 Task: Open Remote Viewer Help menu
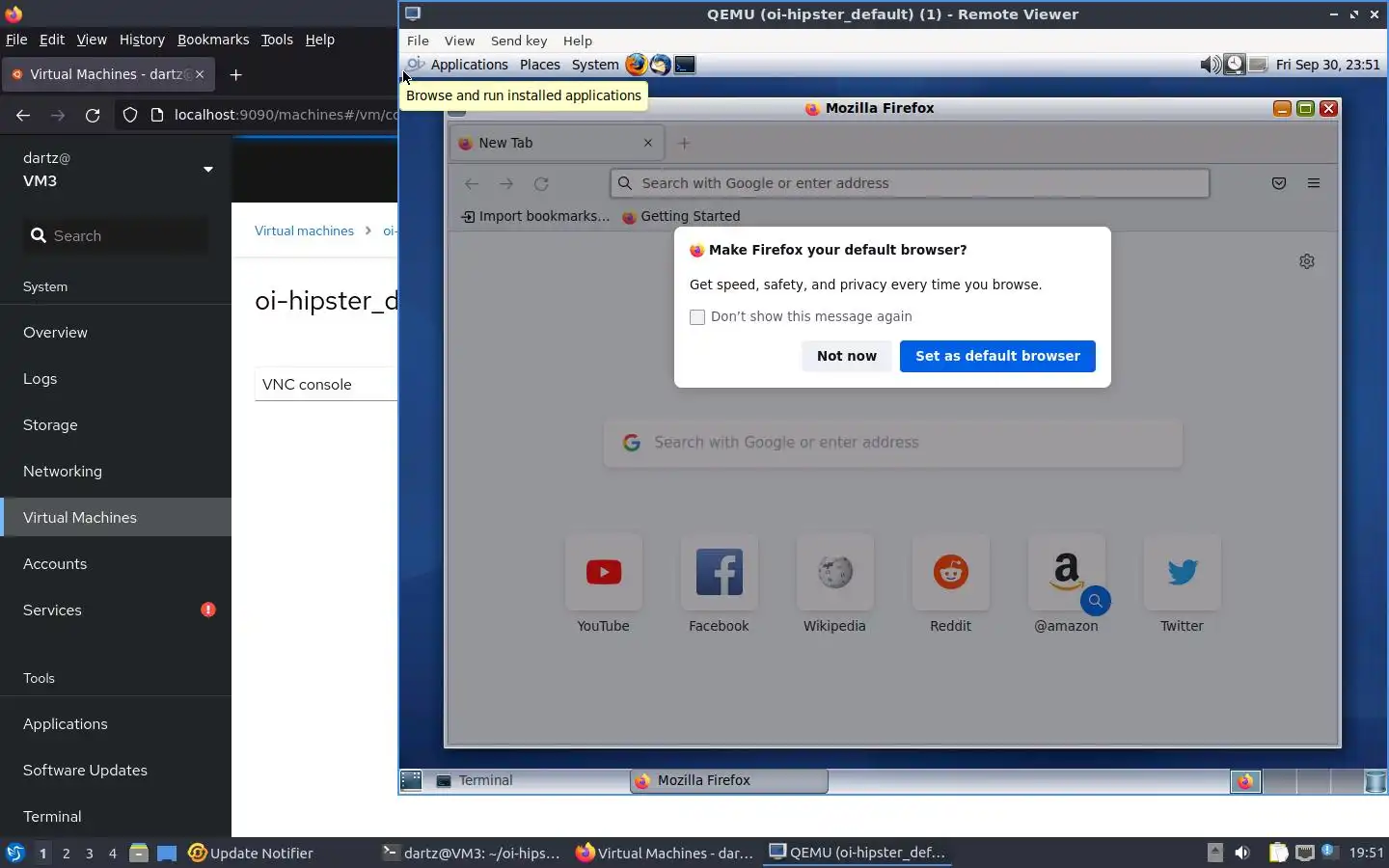pyautogui.click(x=578, y=41)
